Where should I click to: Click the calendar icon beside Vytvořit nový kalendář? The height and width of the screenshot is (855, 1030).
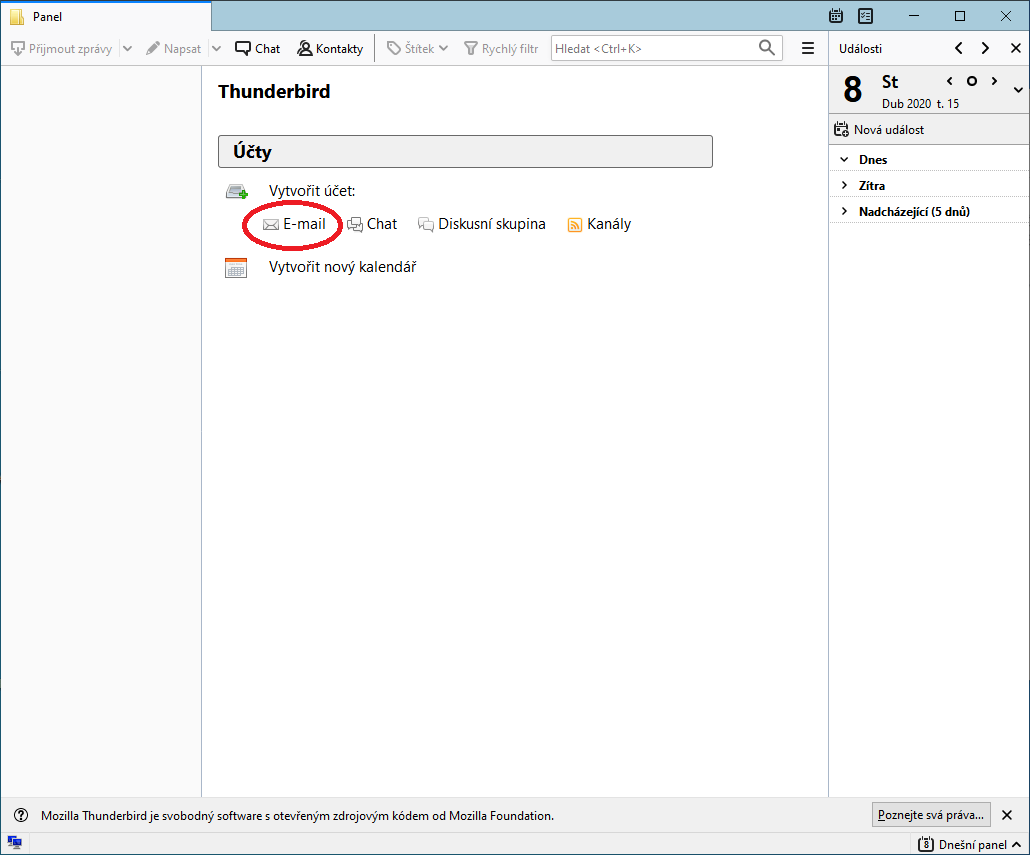pyautogui.click(x=236, y=268)
